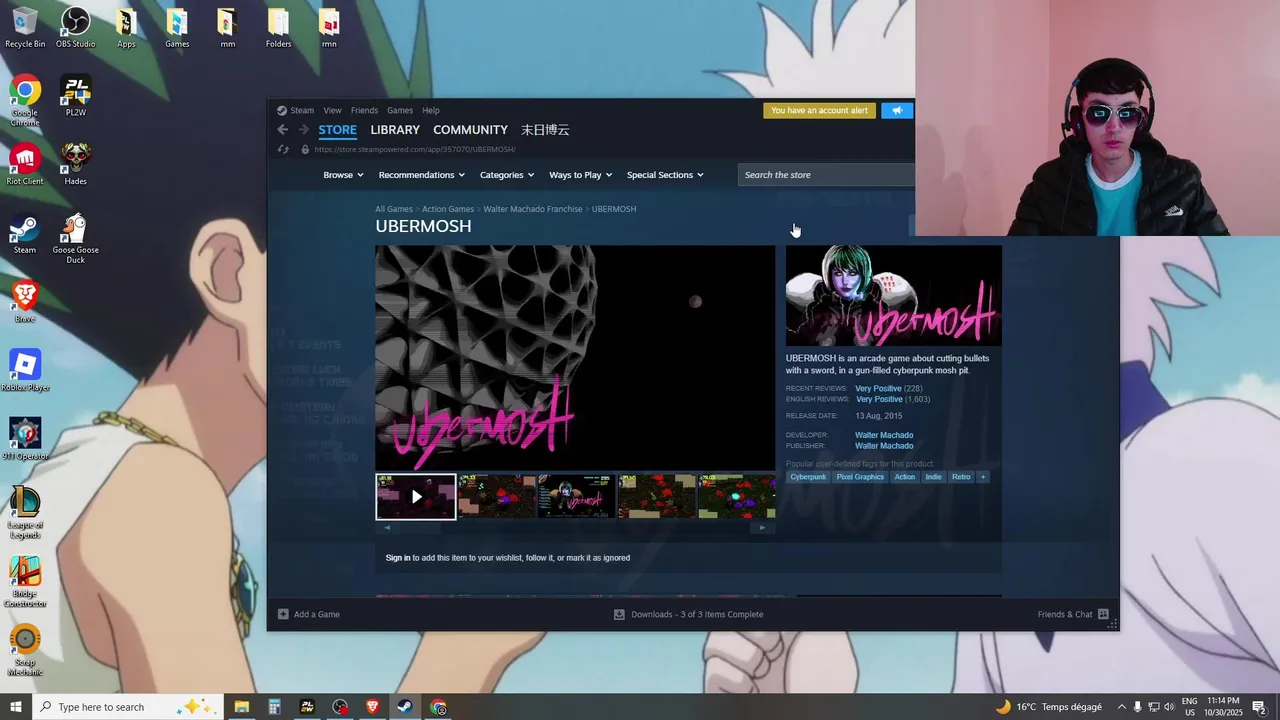This screenshot has width=1280, height=720.
Task: Open the Downloads status icon
Action: point(619,614)
